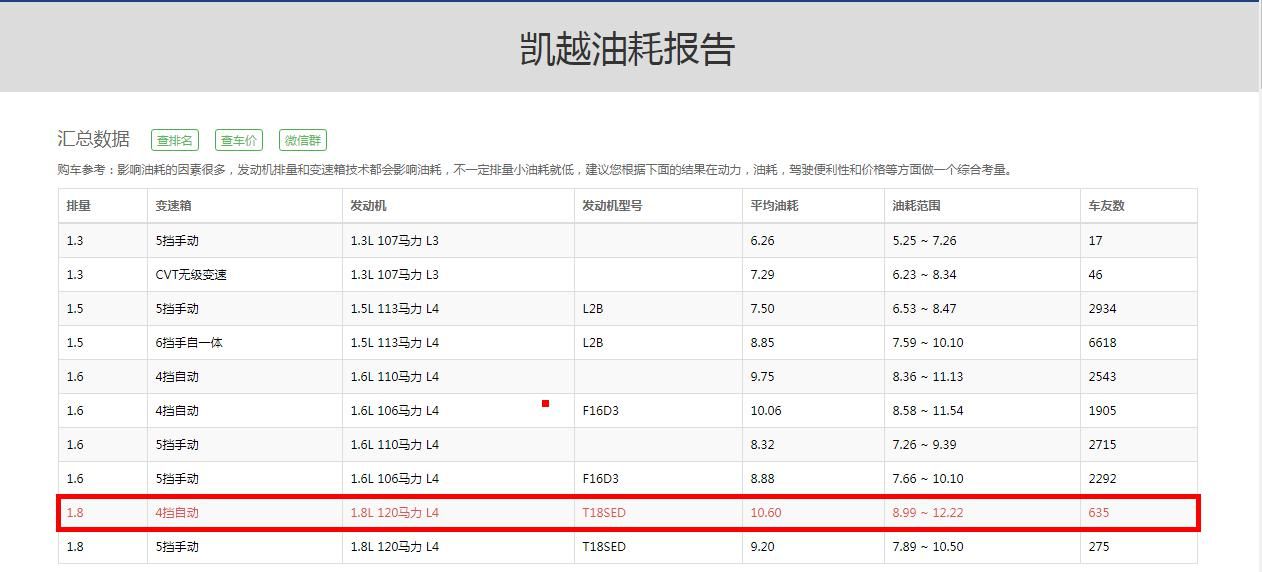1262x572 pixels.
Task: Click owner count 275
Action: (1099, 546)
